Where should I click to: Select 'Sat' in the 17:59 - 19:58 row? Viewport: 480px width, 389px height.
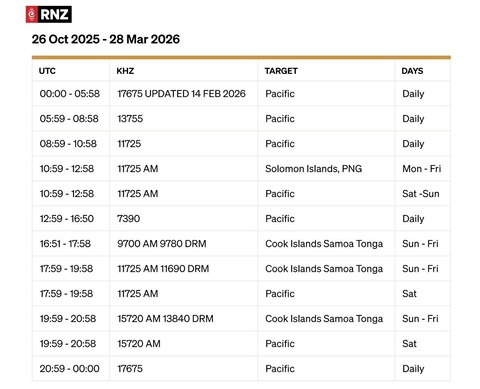(x=409, y=294)
